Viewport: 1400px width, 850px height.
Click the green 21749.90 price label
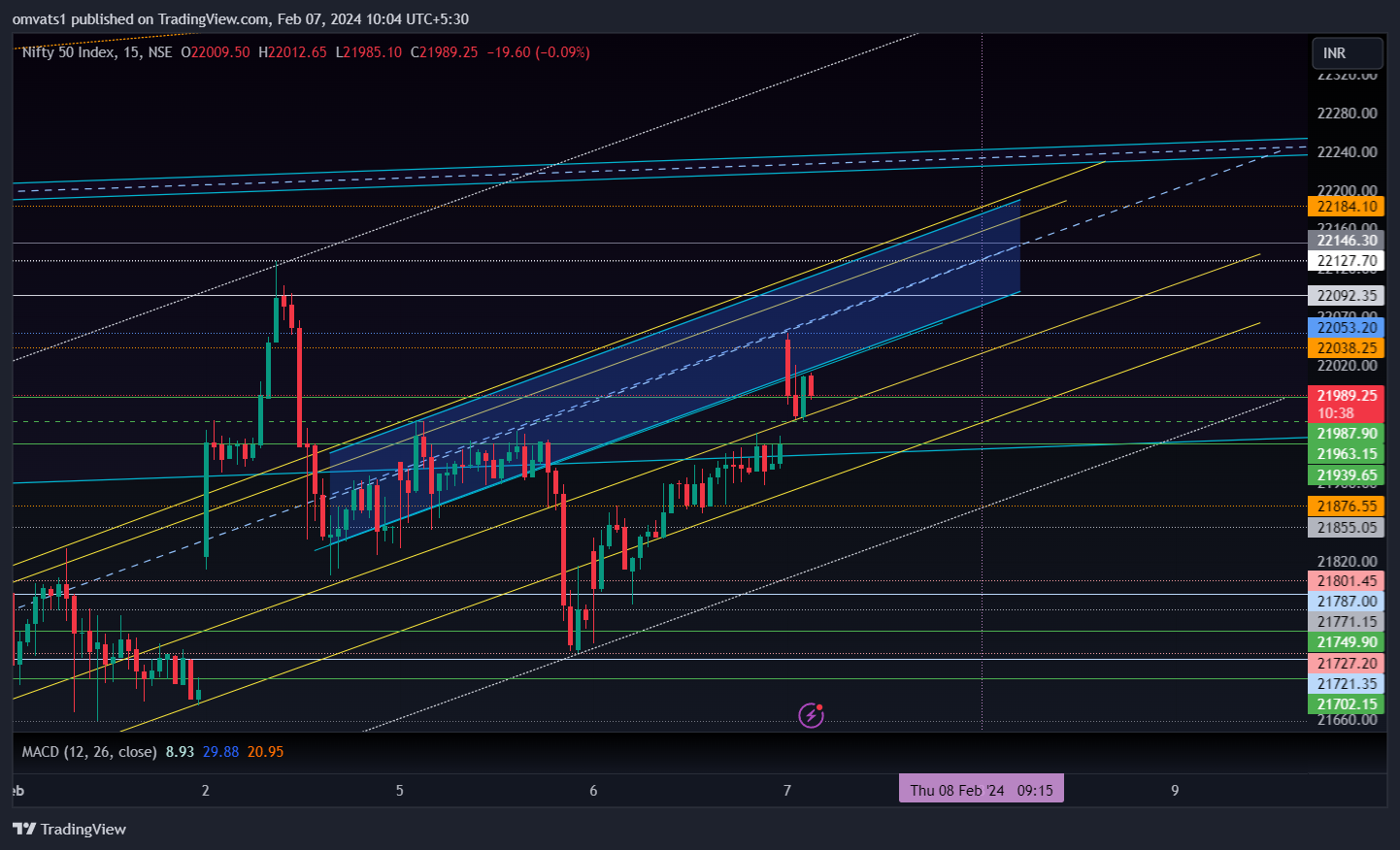[x=1347, y=642]
